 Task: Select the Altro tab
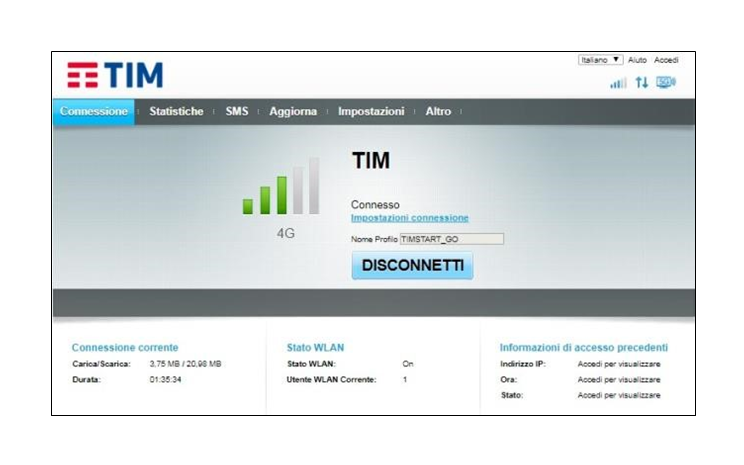[x=438, y=112]
